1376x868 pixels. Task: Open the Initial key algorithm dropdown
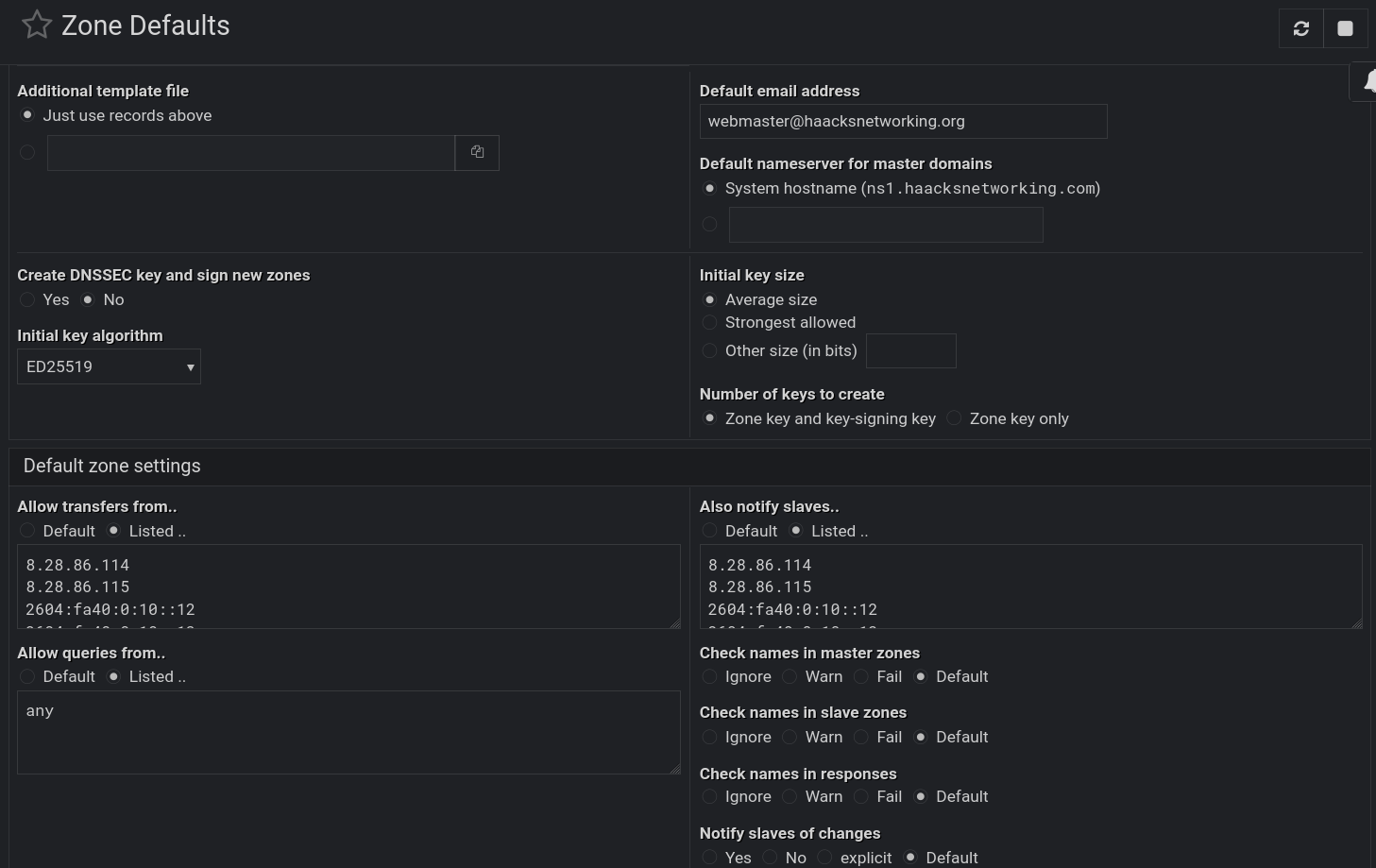[109, 367]
